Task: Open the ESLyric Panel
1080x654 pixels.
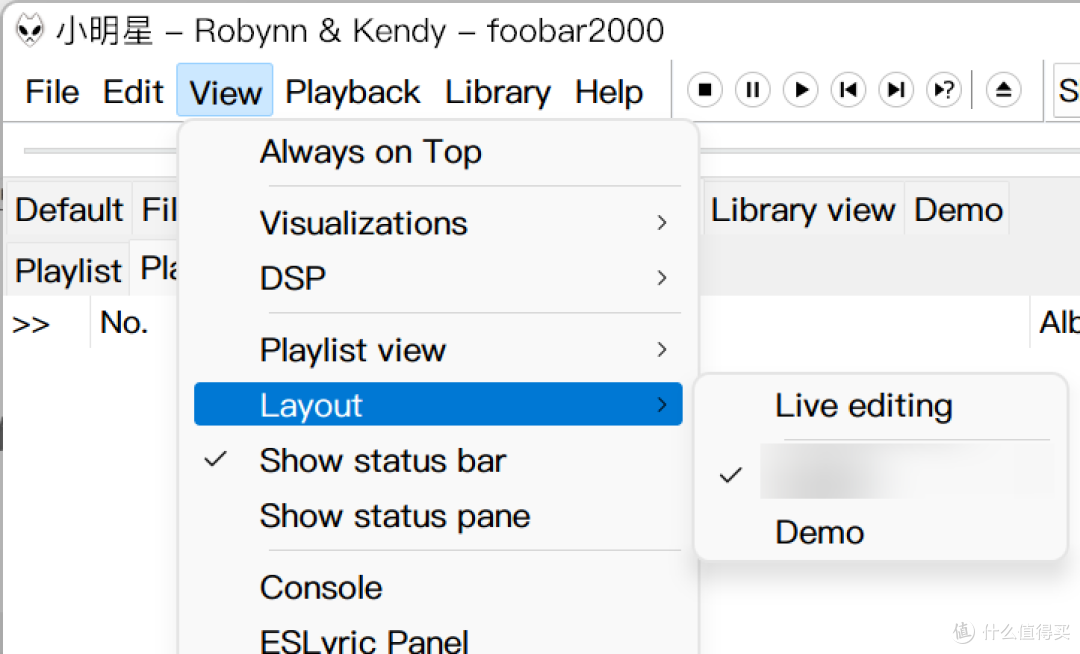Action: pyautogui.click(x=438, y=640)
